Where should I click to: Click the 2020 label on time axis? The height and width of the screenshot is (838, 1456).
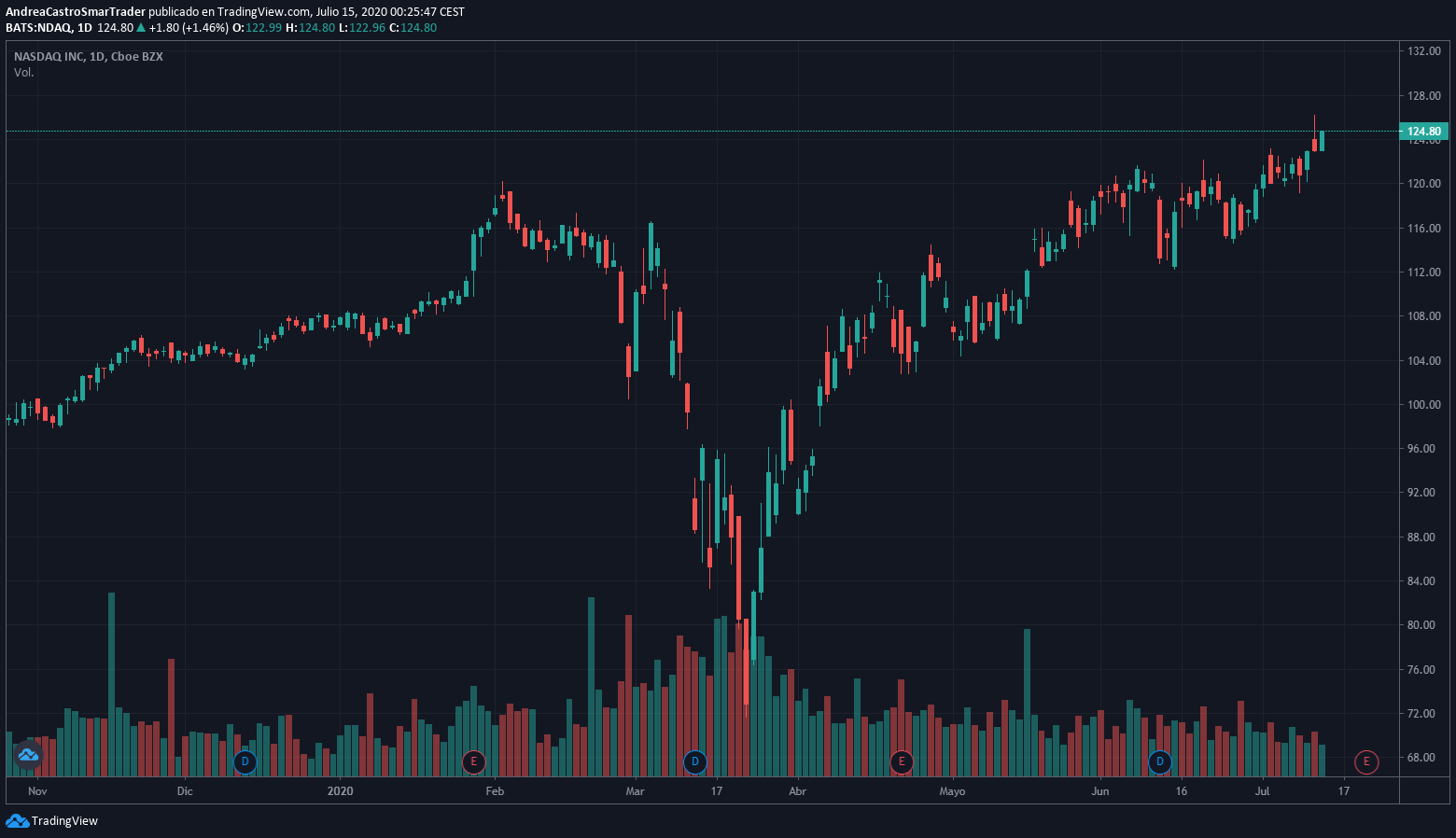[341, 791]
